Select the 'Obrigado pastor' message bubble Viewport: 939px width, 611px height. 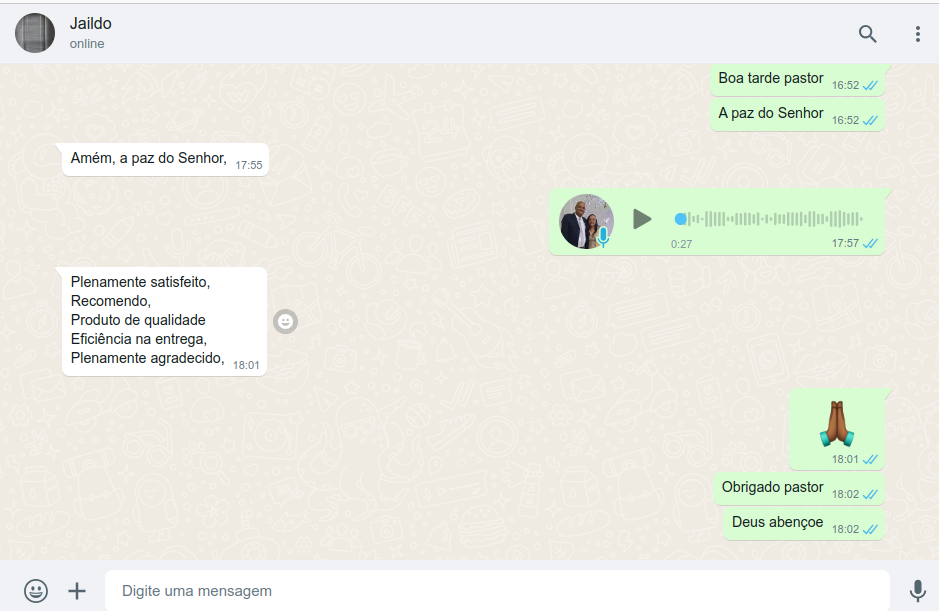pos(773,488)
